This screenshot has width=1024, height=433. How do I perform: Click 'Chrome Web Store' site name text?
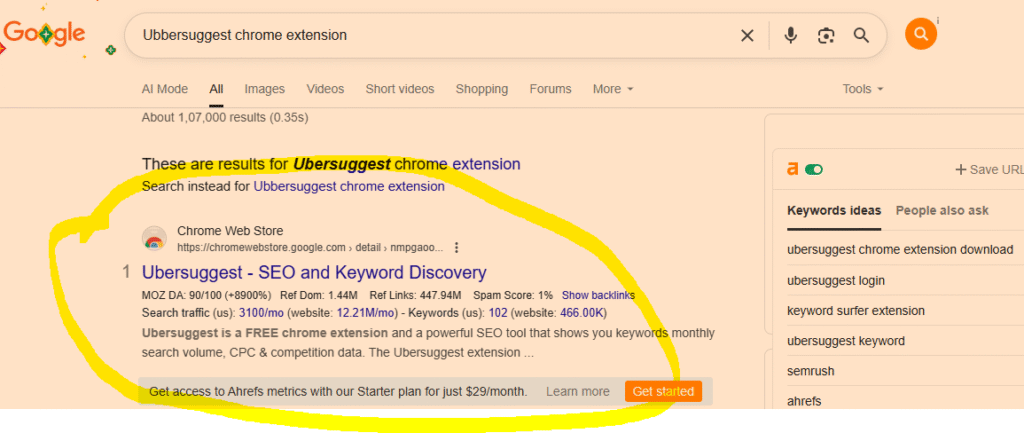coord(230,231)
